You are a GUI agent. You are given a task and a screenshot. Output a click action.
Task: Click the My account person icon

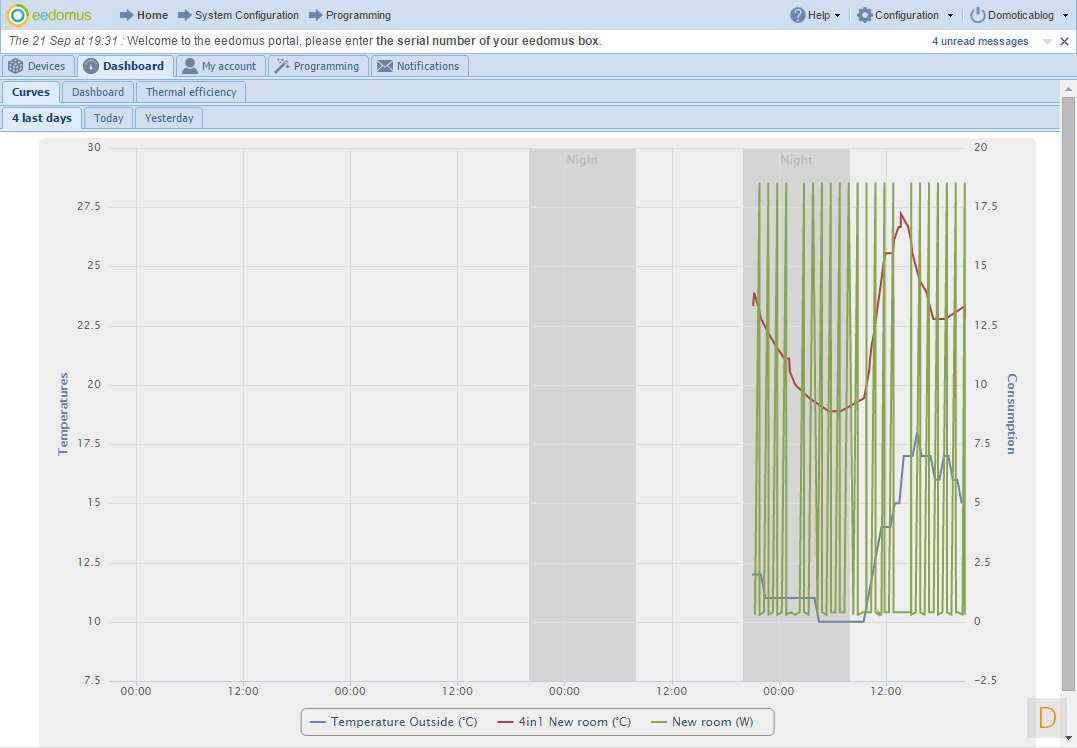[189, 66]
